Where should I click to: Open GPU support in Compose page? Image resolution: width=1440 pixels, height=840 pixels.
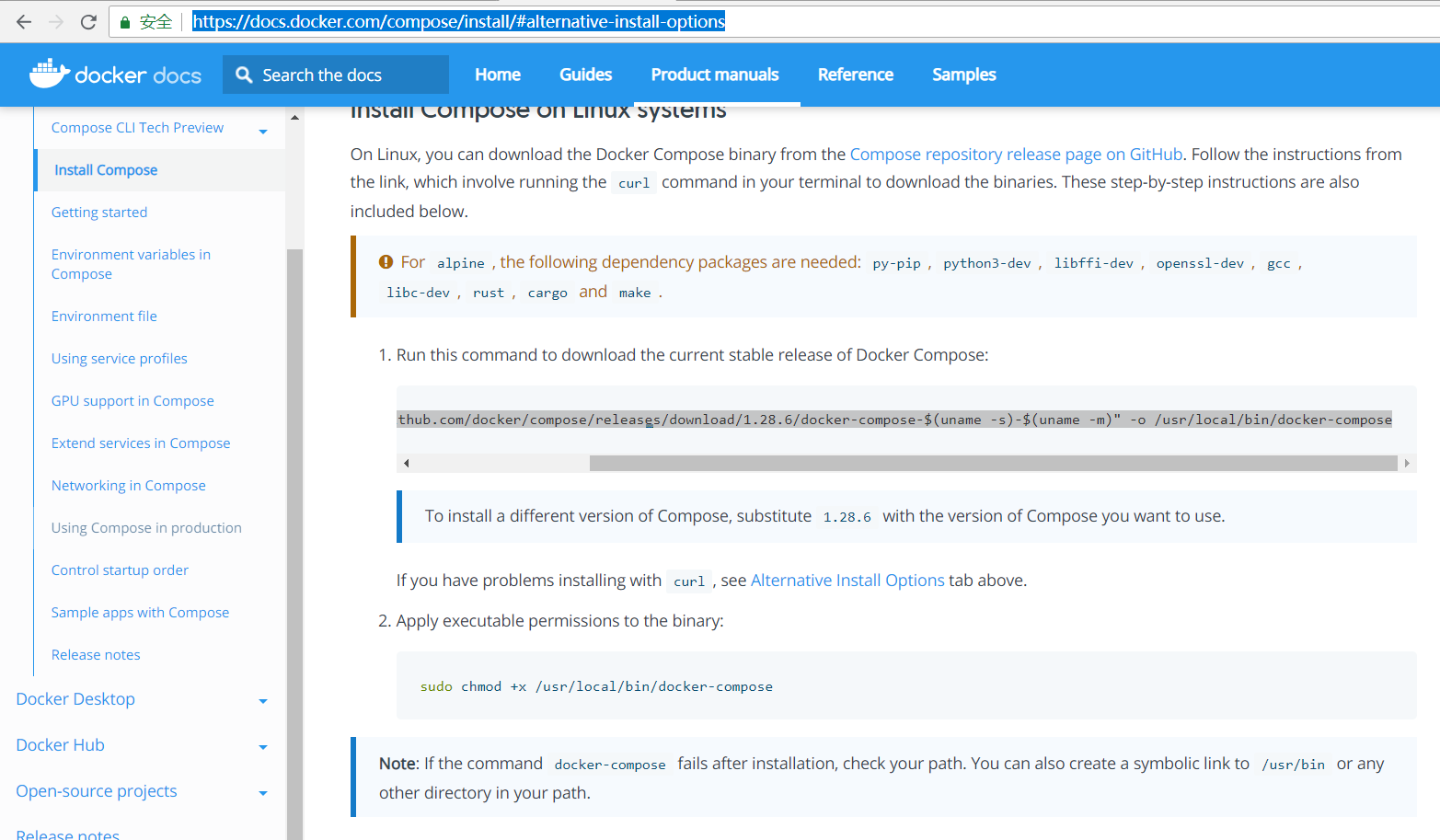(x=132, y=401)
